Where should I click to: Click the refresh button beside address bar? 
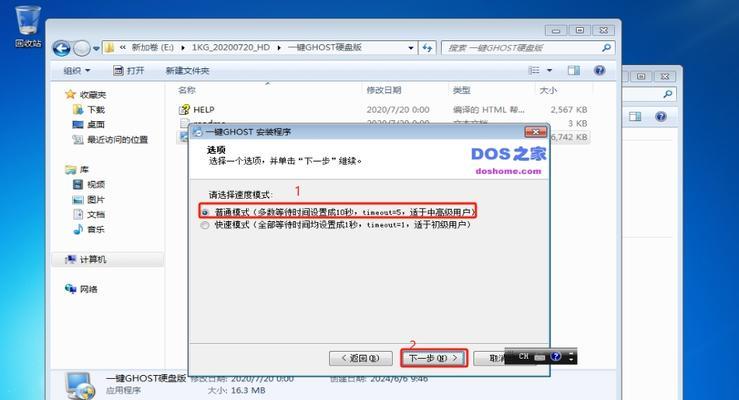point(427,48)
